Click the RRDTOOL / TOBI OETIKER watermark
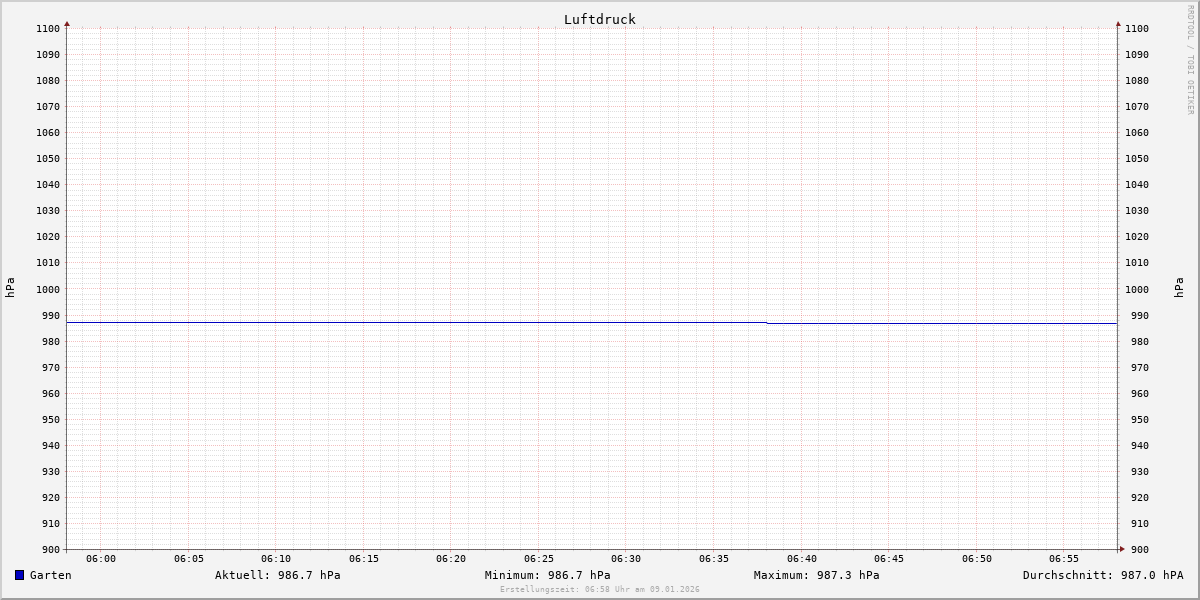The height and width of the screenshot is (600, 1200). pos(1190,60)
